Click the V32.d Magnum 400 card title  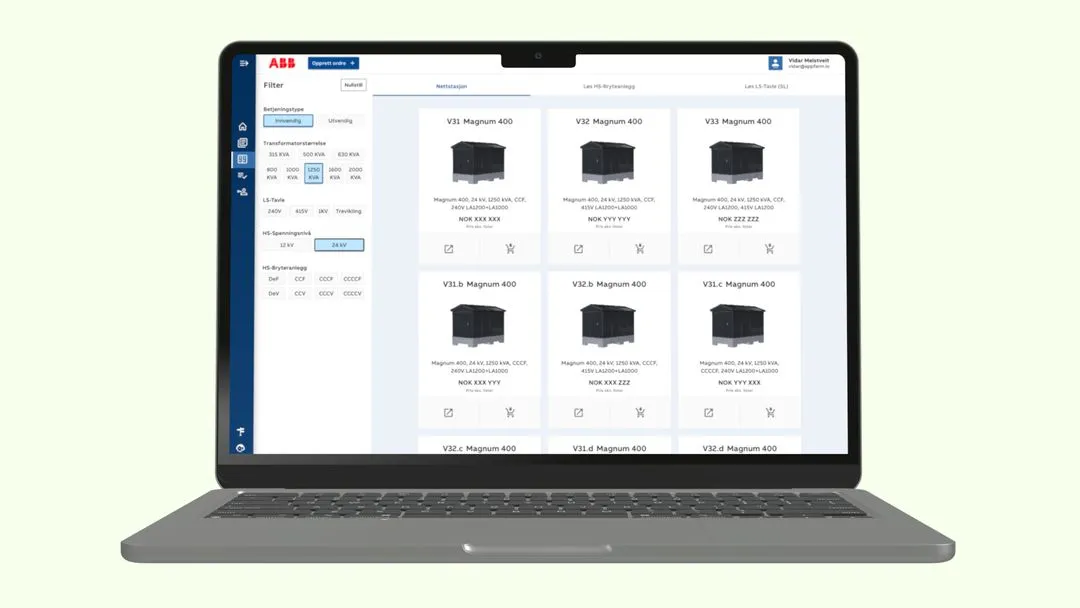[740, 448]
